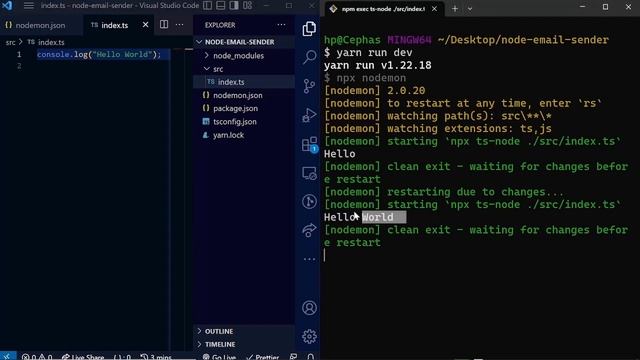This screenshot has height=360, width=640.
Task: Collapse the NODE-EMAIL-SENDER folder section
Action: pyautogui.click(x=244, y=42)
